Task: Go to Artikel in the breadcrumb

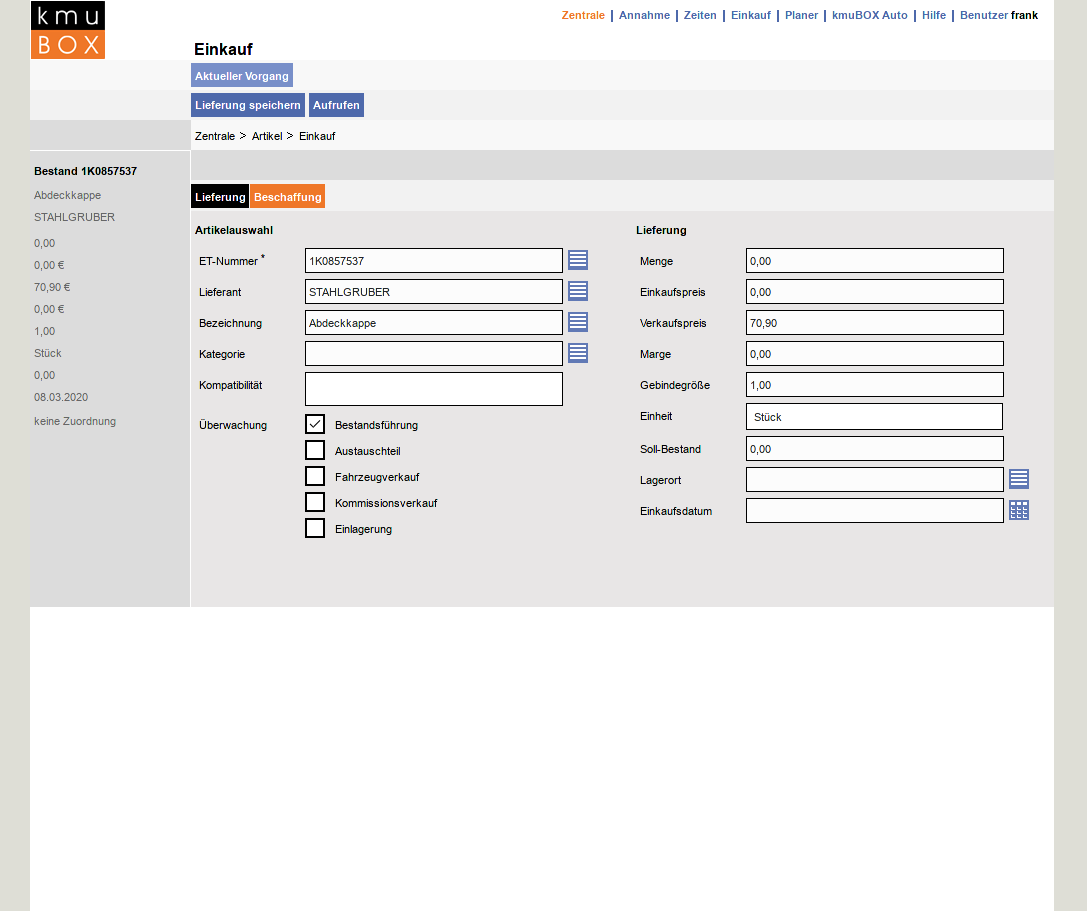Action: [267, 136]
